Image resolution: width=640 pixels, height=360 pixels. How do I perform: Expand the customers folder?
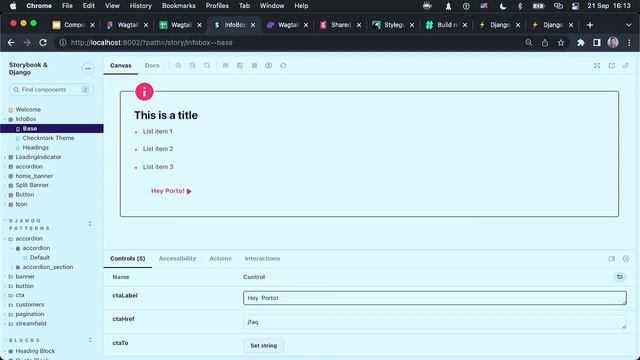[29, 304]
